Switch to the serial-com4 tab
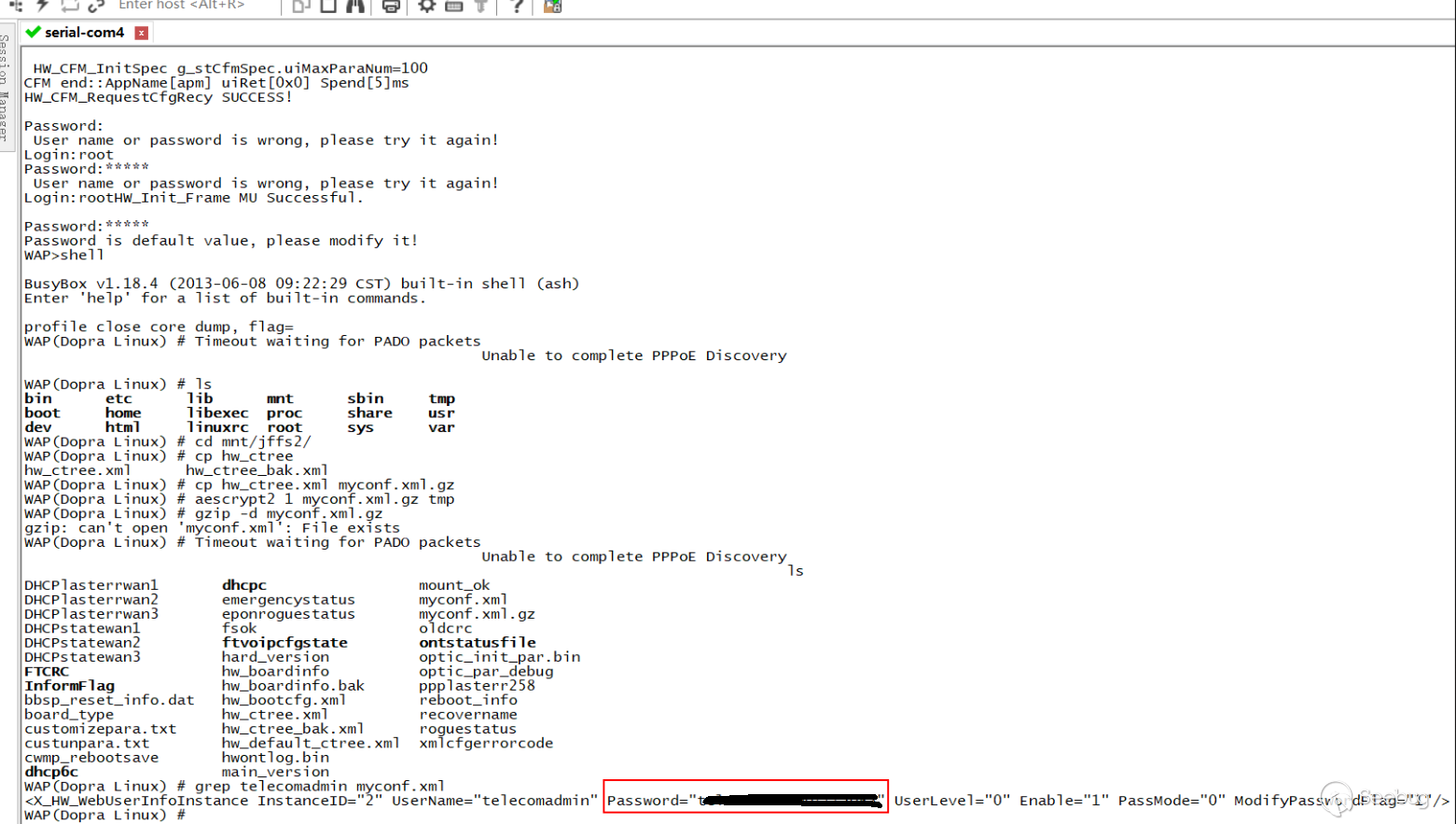 tap(84, 32)
